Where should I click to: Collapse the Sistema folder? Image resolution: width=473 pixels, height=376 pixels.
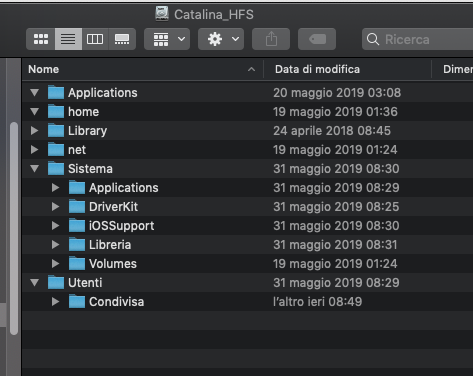(x=34, y=168)
